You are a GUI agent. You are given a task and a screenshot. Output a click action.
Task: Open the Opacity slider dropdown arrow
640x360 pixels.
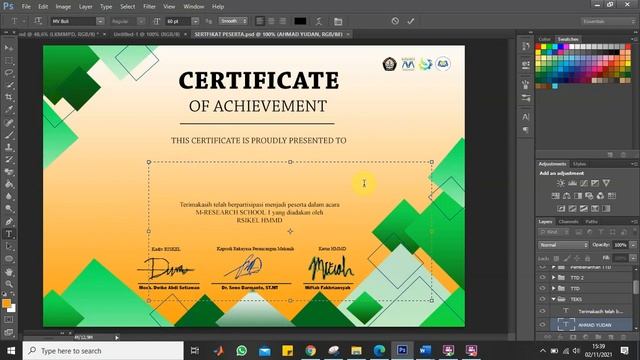[633, 245]
